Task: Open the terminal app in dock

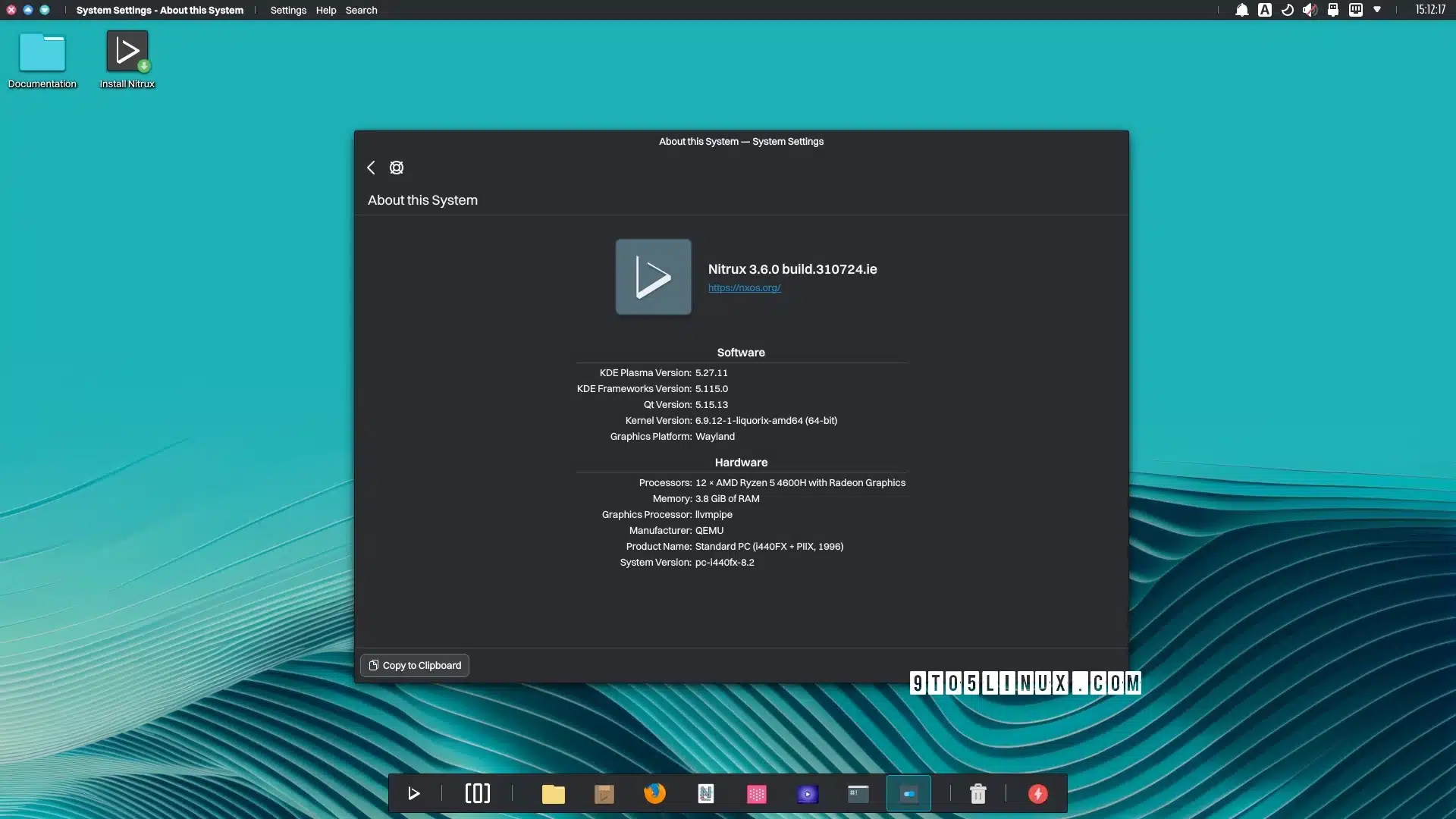Action: point(858,793)
